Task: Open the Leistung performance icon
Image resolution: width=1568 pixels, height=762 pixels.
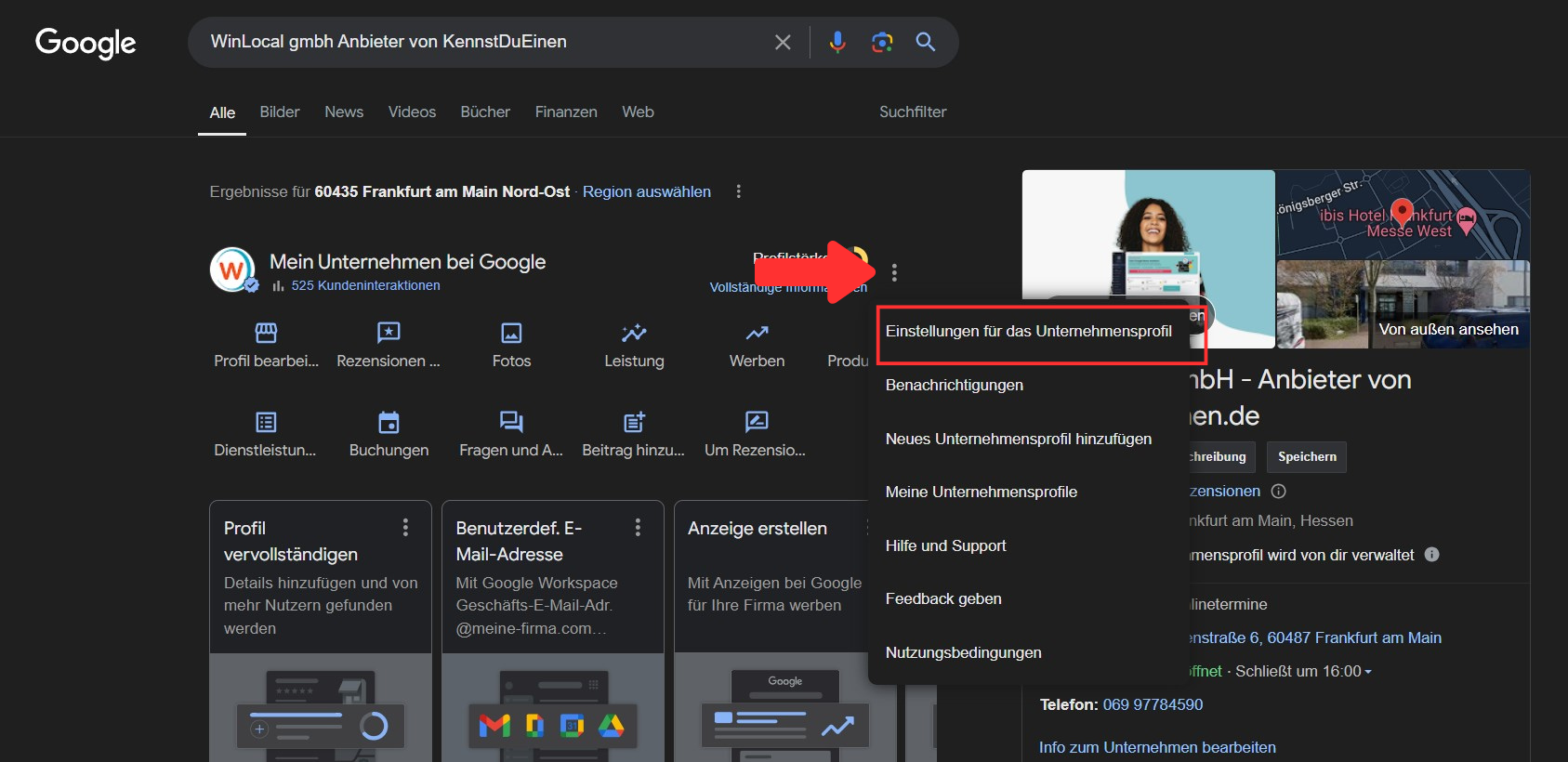Action: (x=634, y=333)
